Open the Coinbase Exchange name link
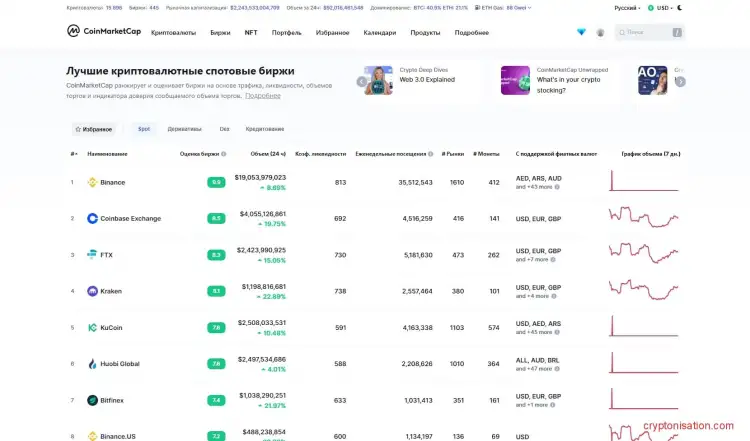The width and height of the screenshot is (750, 441). [131, 219]
